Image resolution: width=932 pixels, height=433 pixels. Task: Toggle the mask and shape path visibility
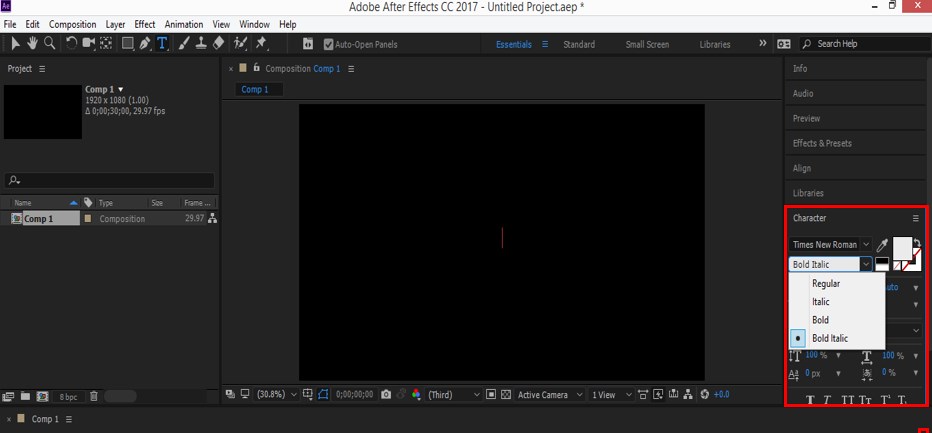[323, 394]
